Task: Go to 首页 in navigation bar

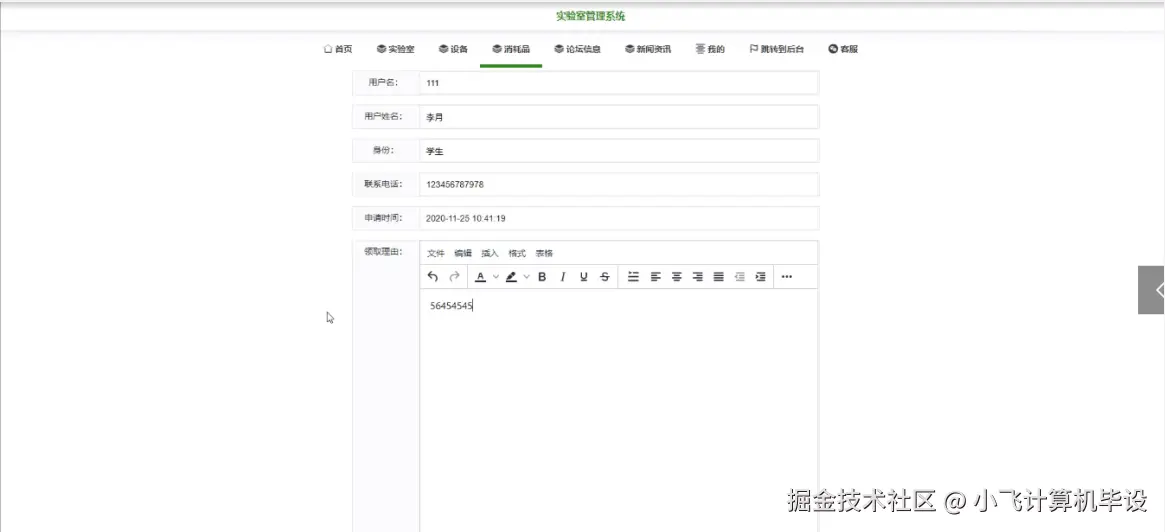Action: pyautogui.click(x=338, y=49)
